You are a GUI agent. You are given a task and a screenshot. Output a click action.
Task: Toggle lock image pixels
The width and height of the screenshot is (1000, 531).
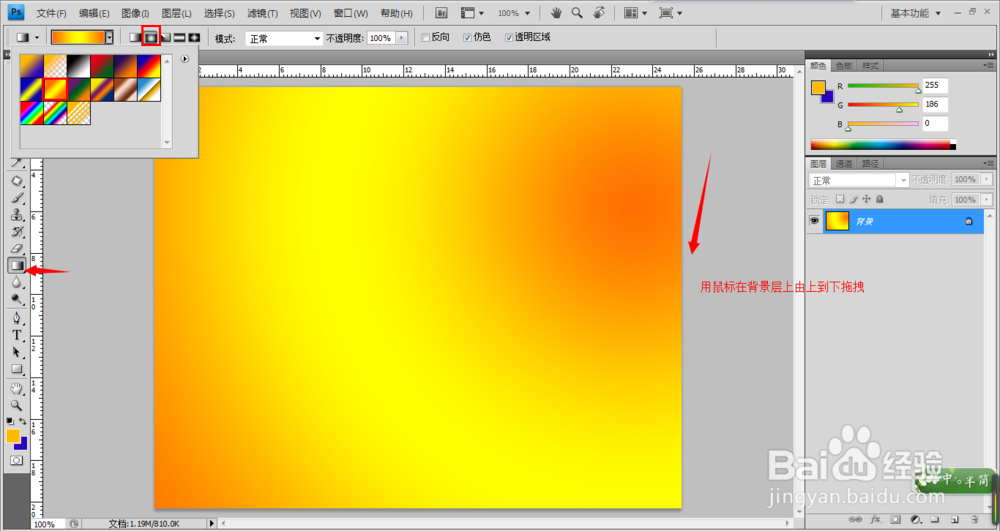(853, 200)
